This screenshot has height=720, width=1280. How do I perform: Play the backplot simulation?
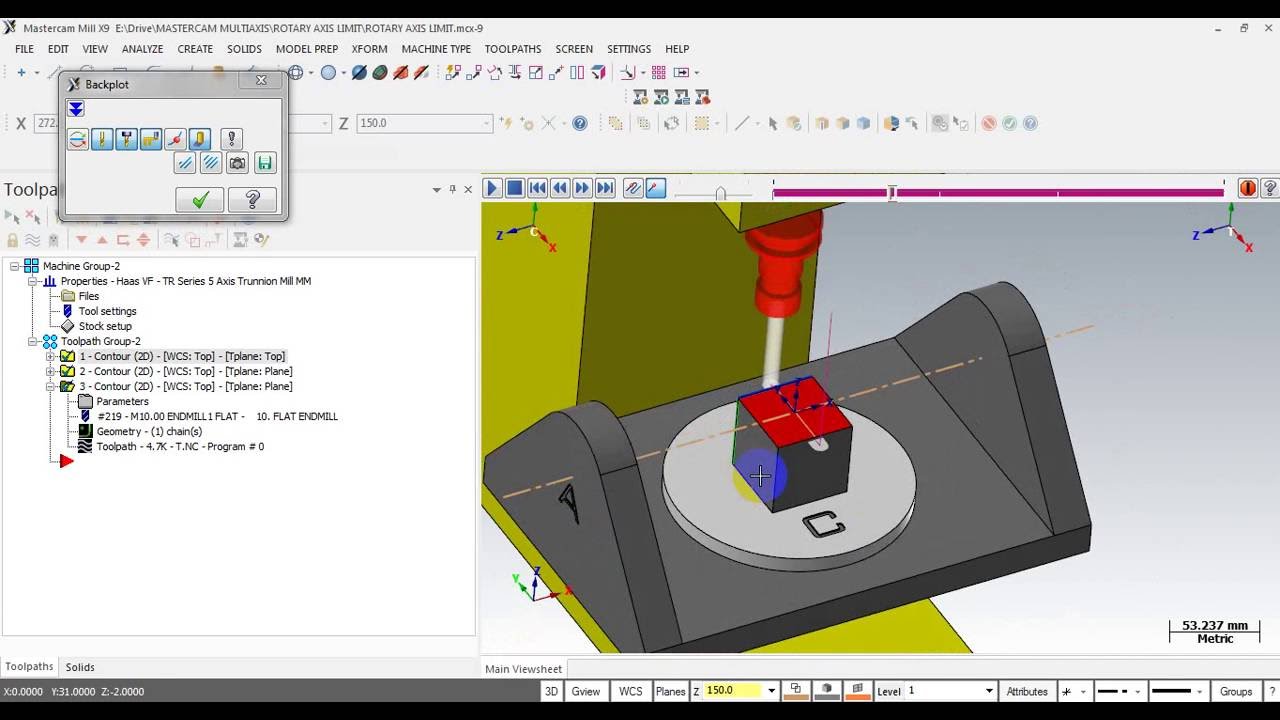492,188
